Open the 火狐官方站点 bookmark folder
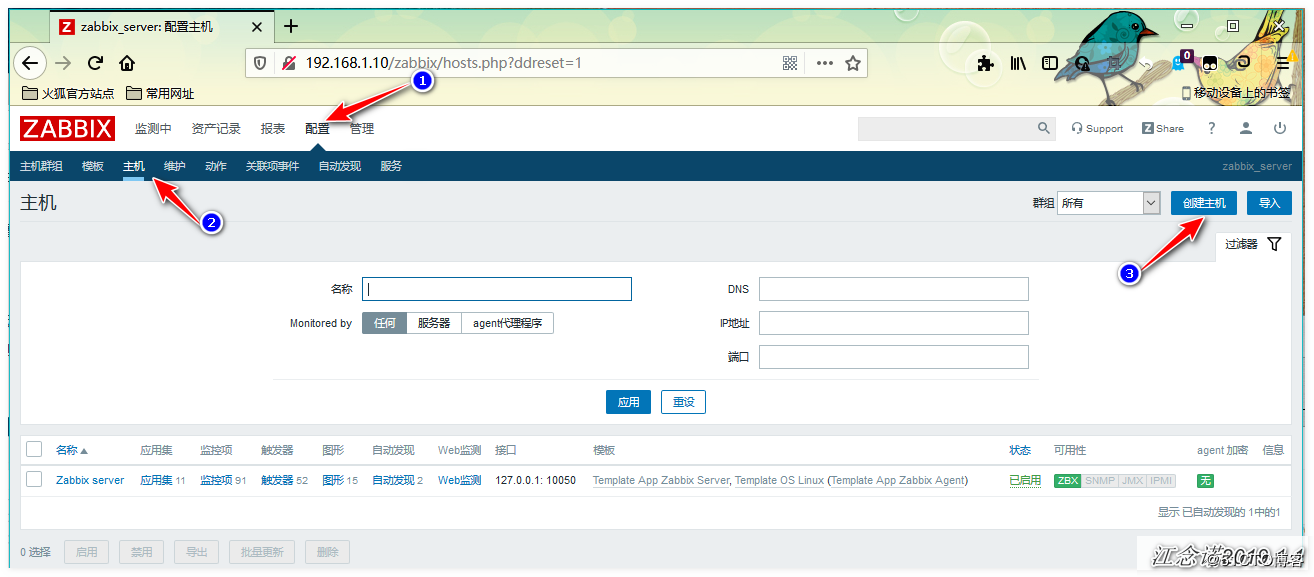1314x577 pixels. click(x=68, y=93)
